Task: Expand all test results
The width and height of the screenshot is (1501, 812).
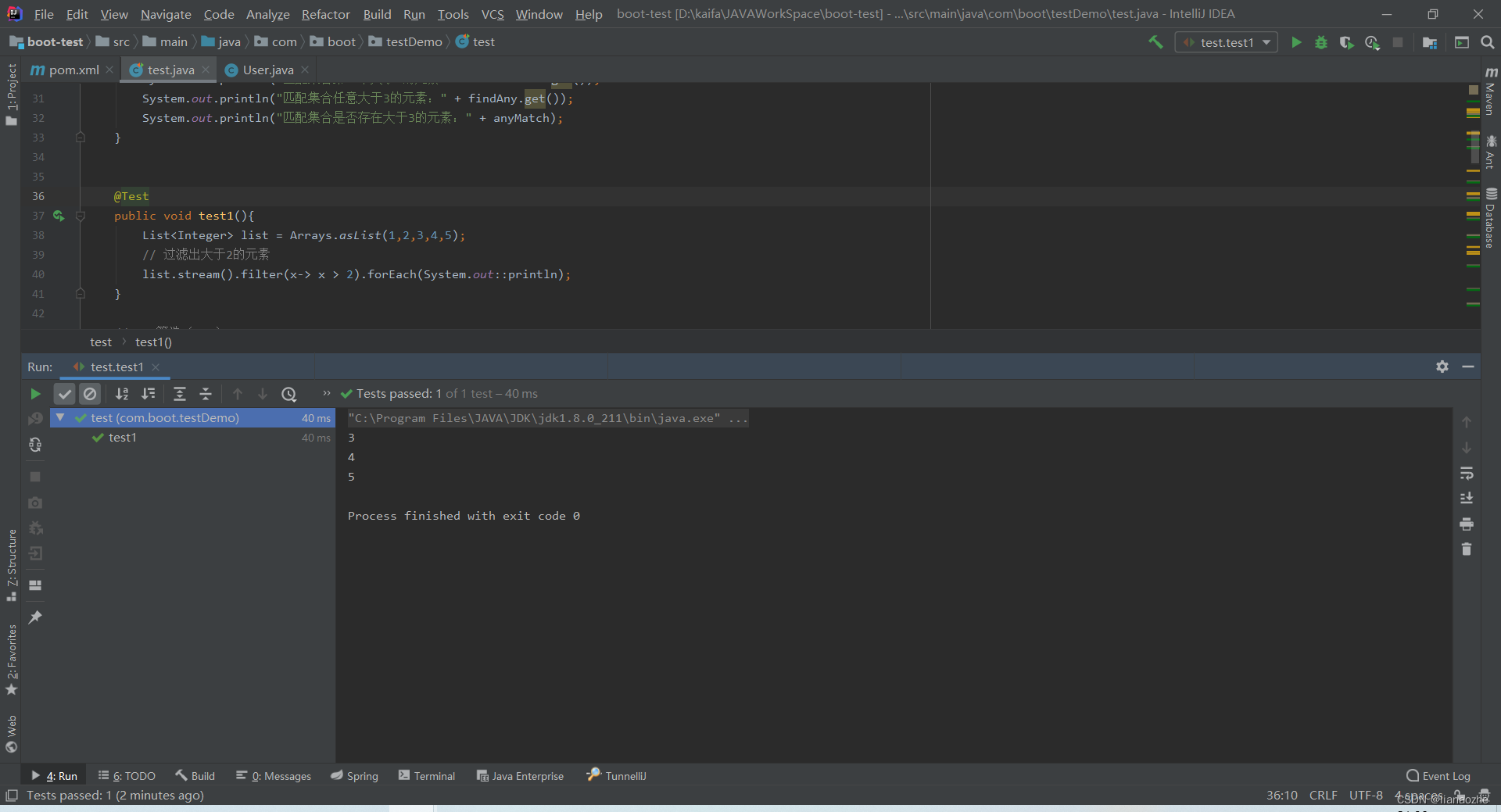Action: point(180,394)
